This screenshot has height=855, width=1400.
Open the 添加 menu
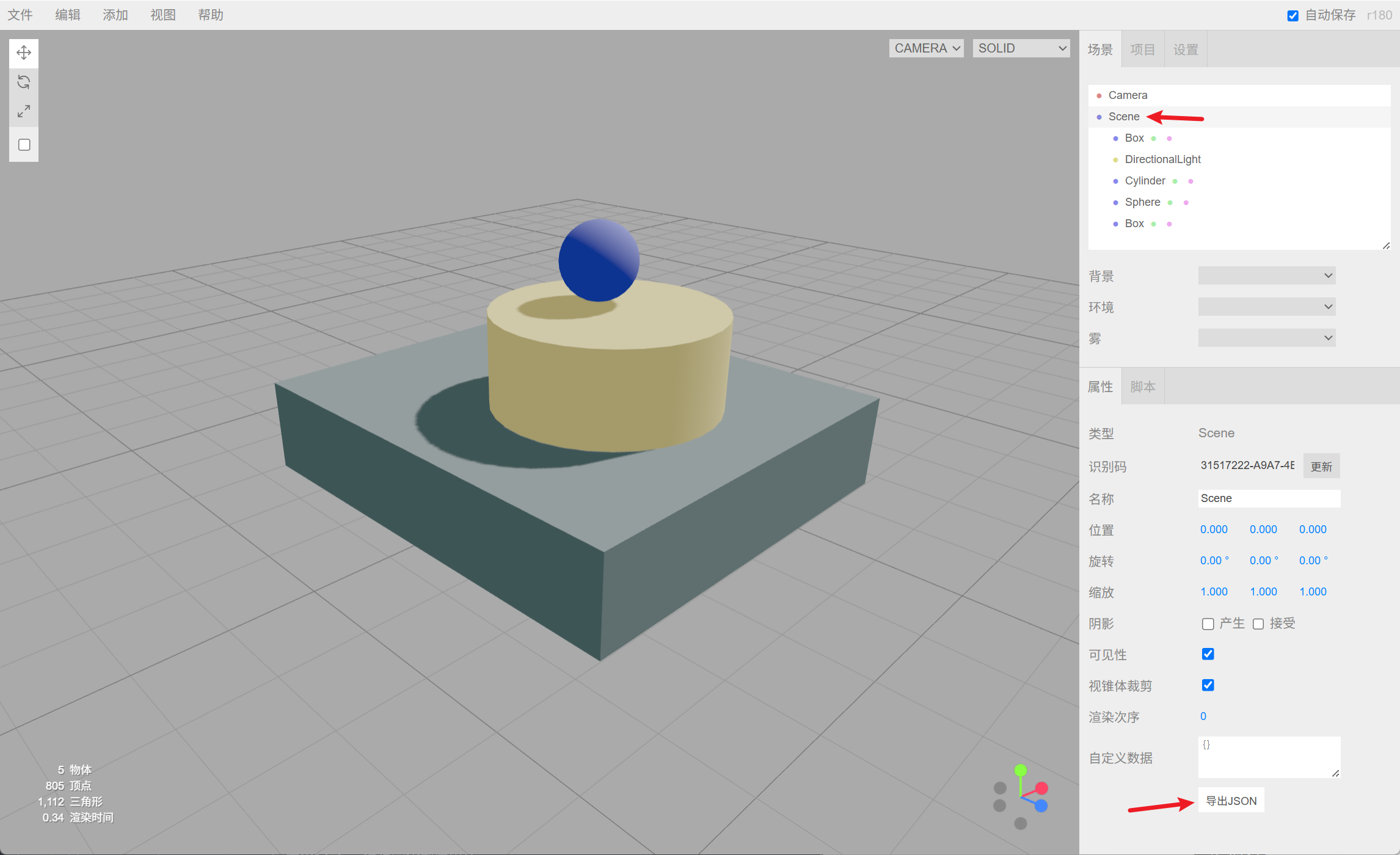[x=115, y=15]
